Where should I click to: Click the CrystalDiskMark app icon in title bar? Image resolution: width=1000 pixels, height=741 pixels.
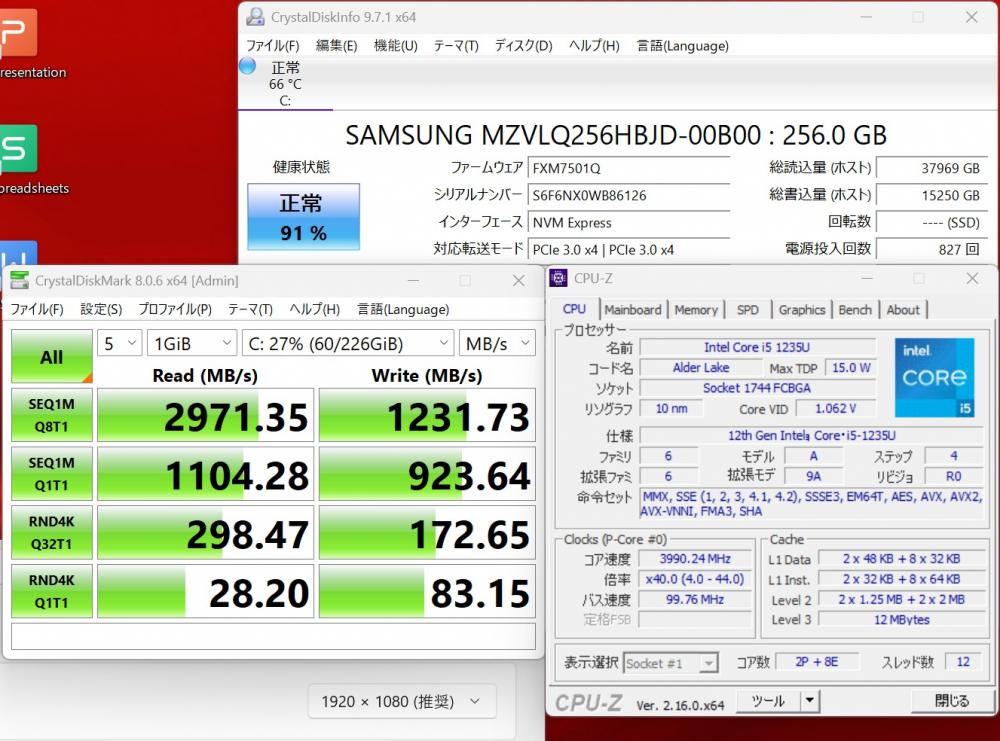click(20, 280)
